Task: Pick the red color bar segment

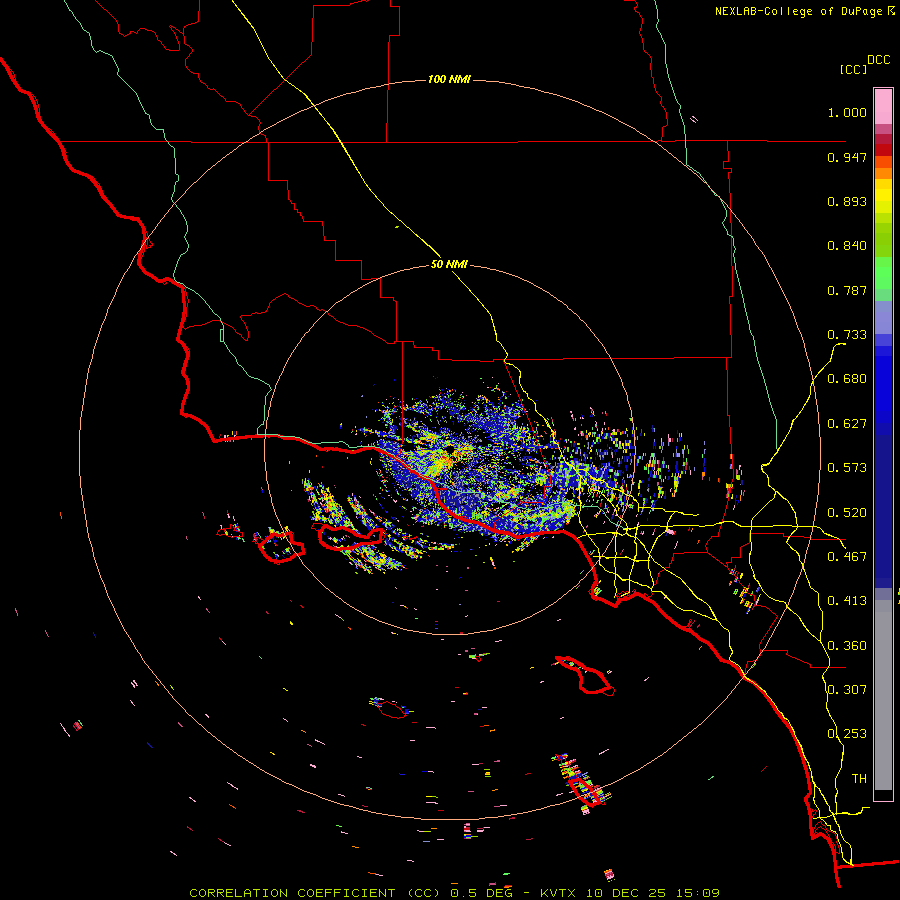Action: click(883, 150)
